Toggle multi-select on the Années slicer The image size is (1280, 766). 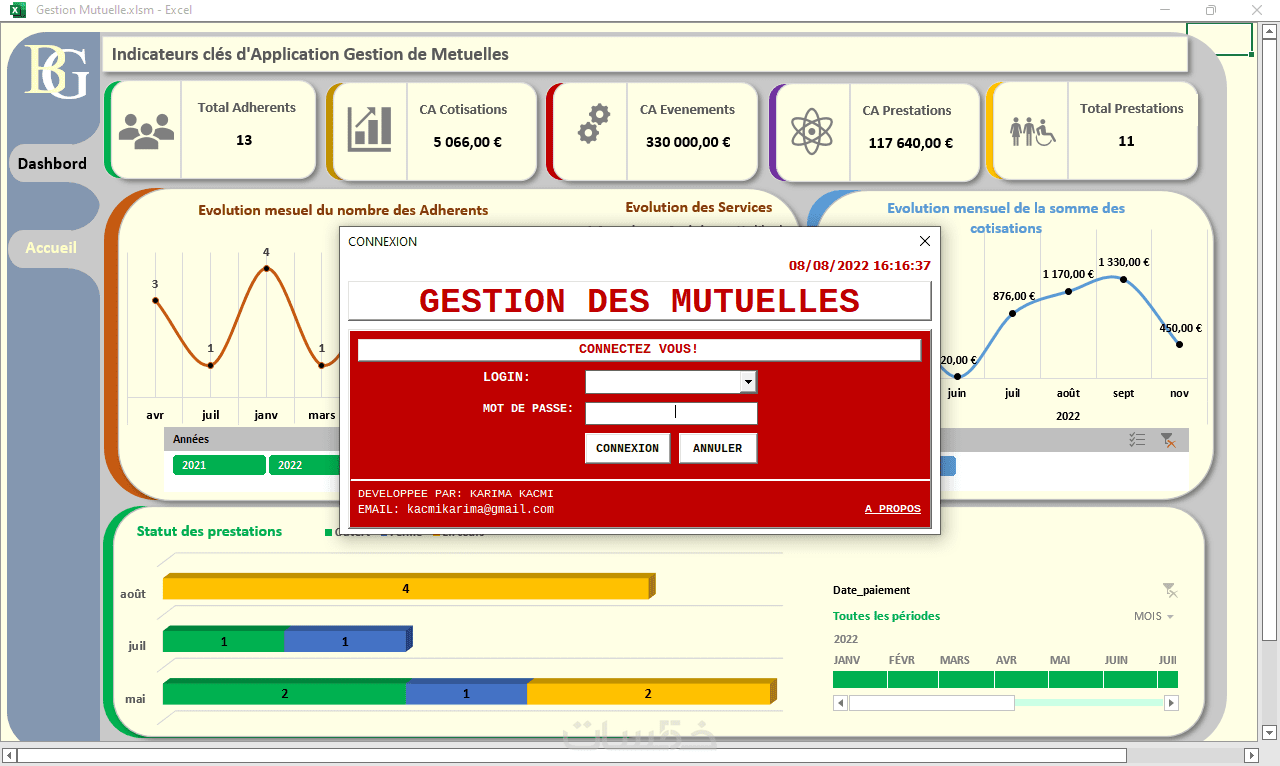pyautogui.click(x=1137, y=440)
